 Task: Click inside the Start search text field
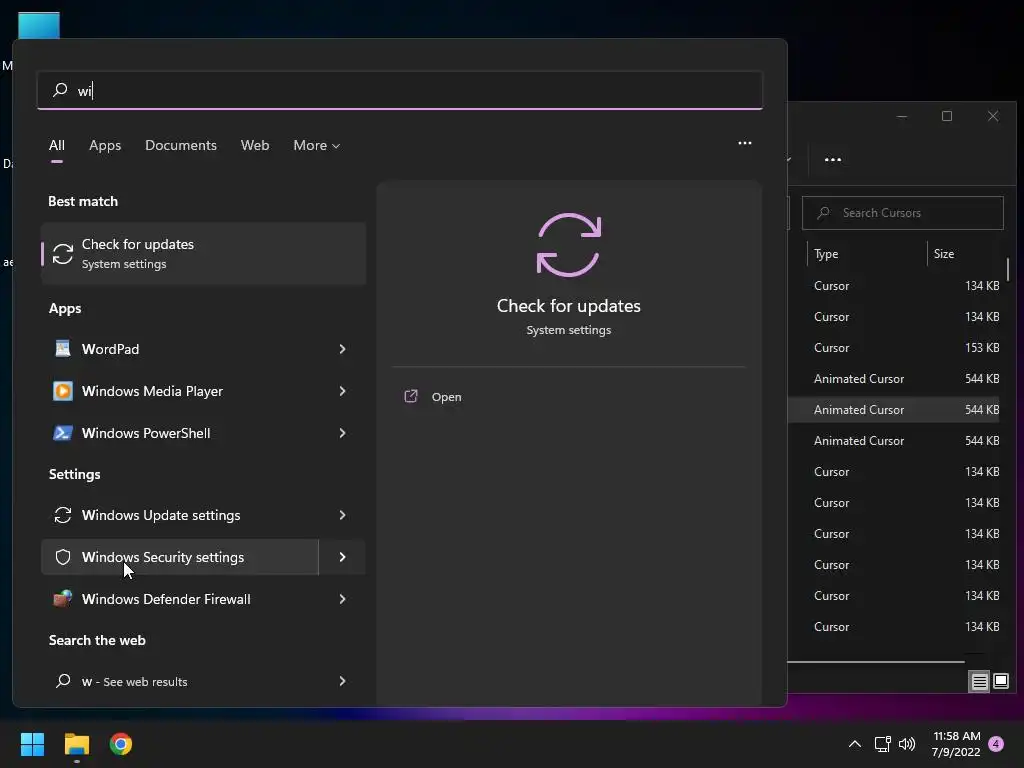coord(400,90)
